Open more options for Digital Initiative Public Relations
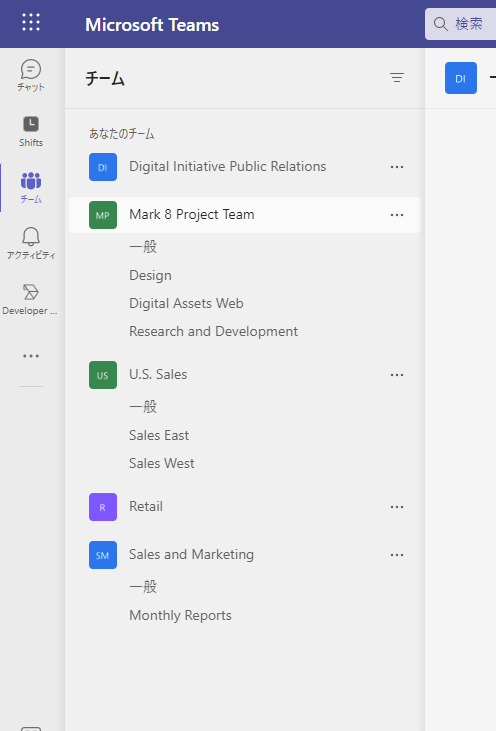 [397, 167]
